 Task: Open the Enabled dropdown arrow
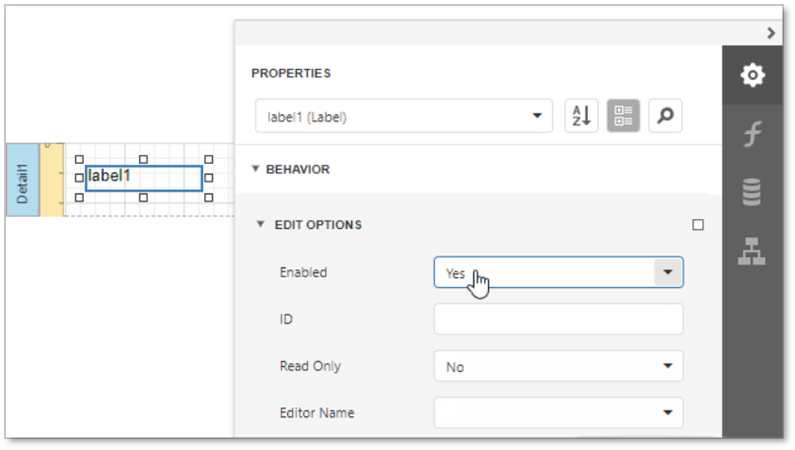point(667,272)
